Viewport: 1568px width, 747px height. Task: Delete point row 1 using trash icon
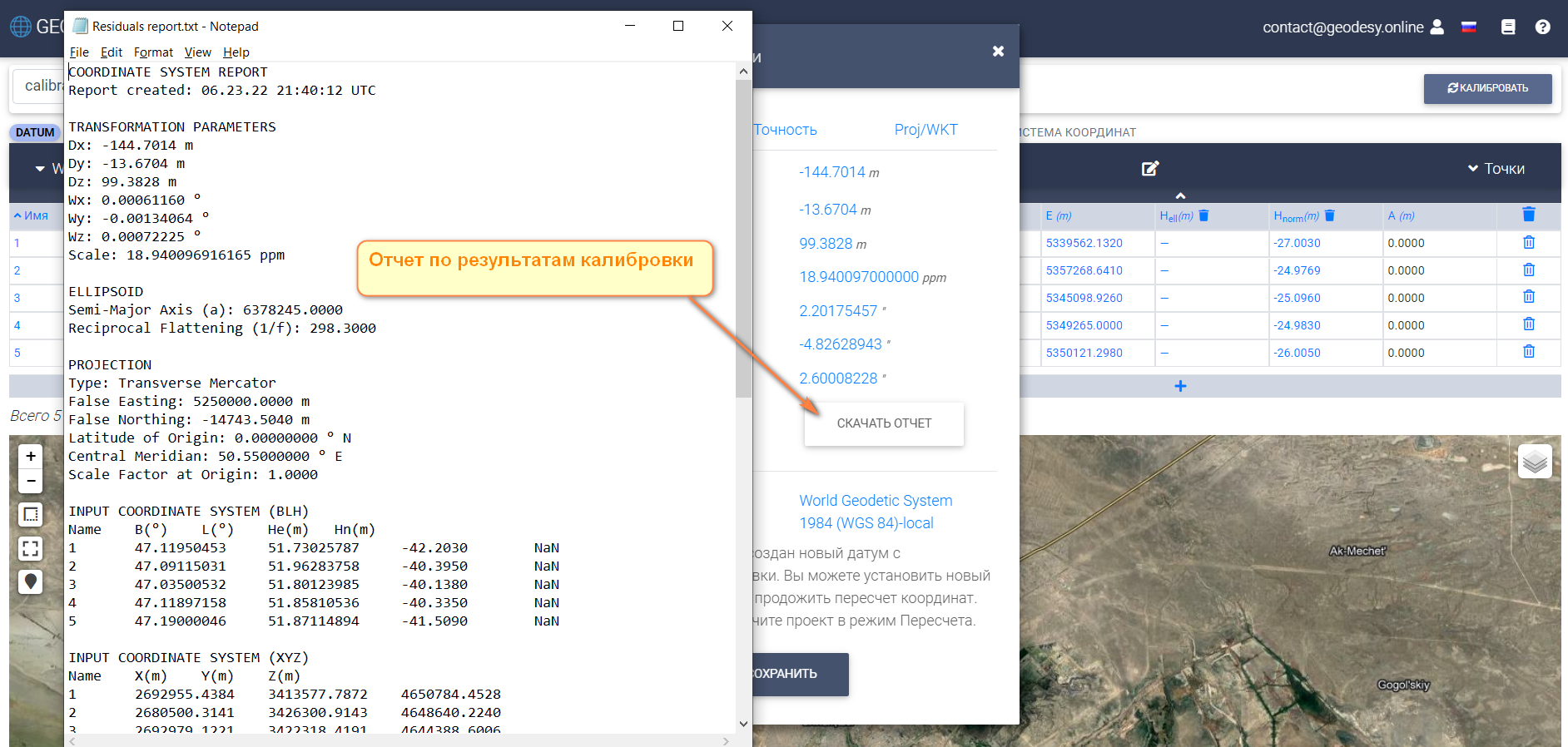(1528, 243)
